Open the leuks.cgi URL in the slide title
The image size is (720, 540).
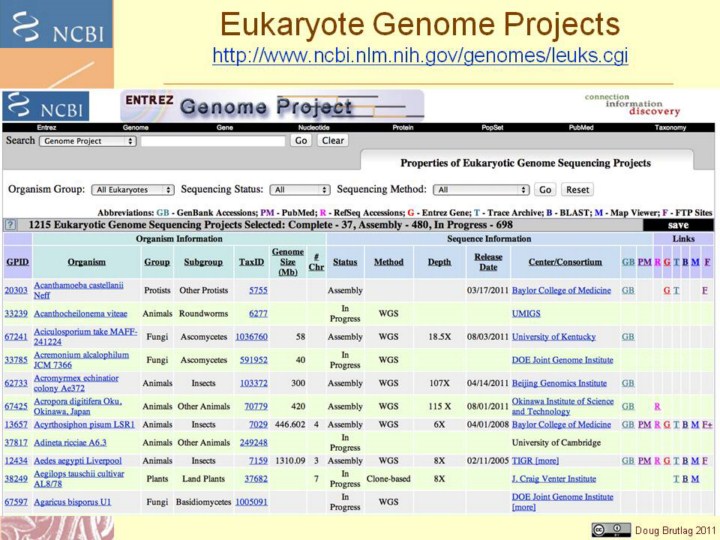click(x=420, y=56)
